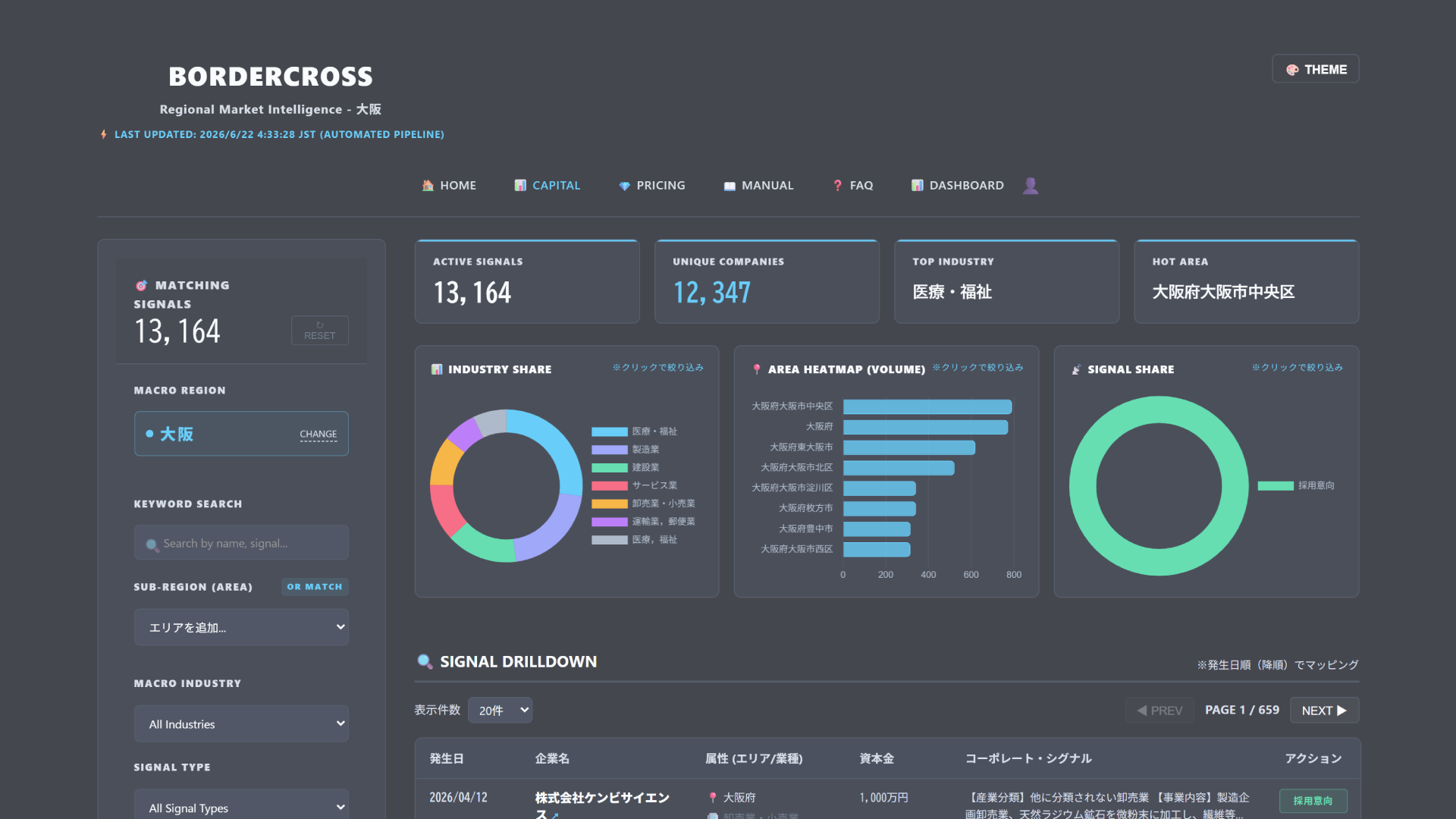This screenshot has width=1456, height=819.
Task: Click the FAQ question mark icon
Action: point(837,185)
